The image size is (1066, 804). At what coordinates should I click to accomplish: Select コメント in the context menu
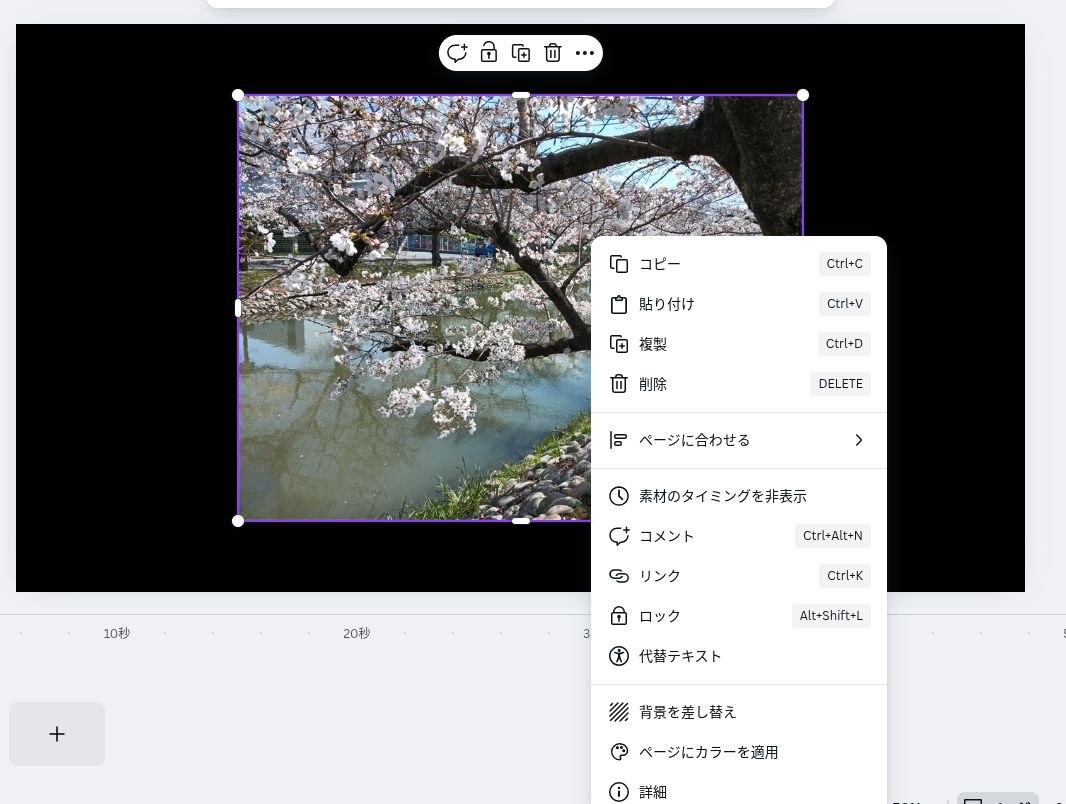tap(667, 536)
